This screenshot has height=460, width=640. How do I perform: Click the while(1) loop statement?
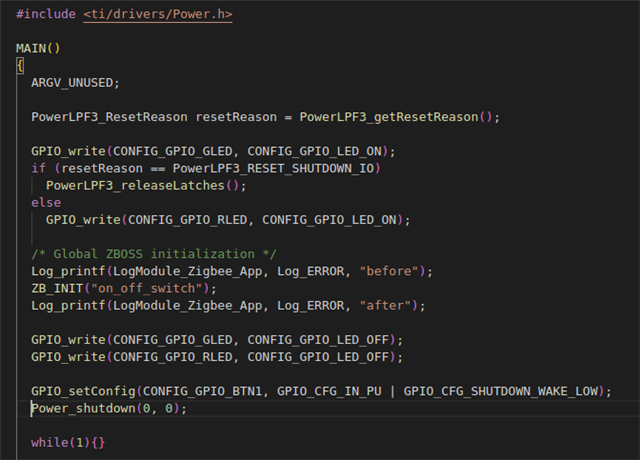tap(62, 442)
